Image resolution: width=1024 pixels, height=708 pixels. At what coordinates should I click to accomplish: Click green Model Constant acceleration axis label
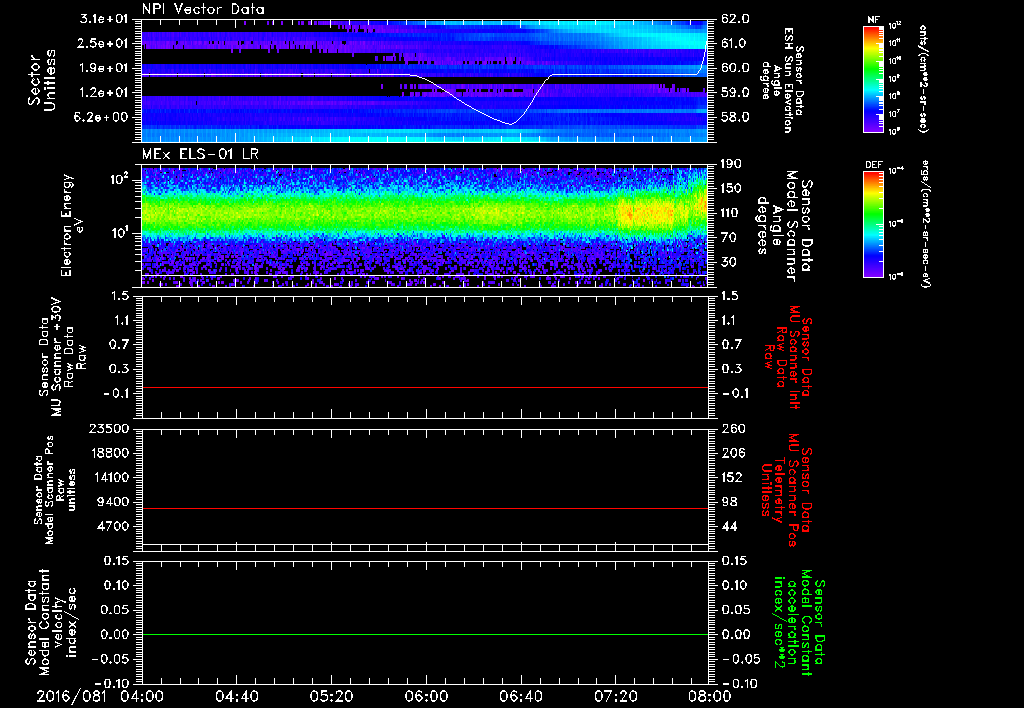pos(798,621)
